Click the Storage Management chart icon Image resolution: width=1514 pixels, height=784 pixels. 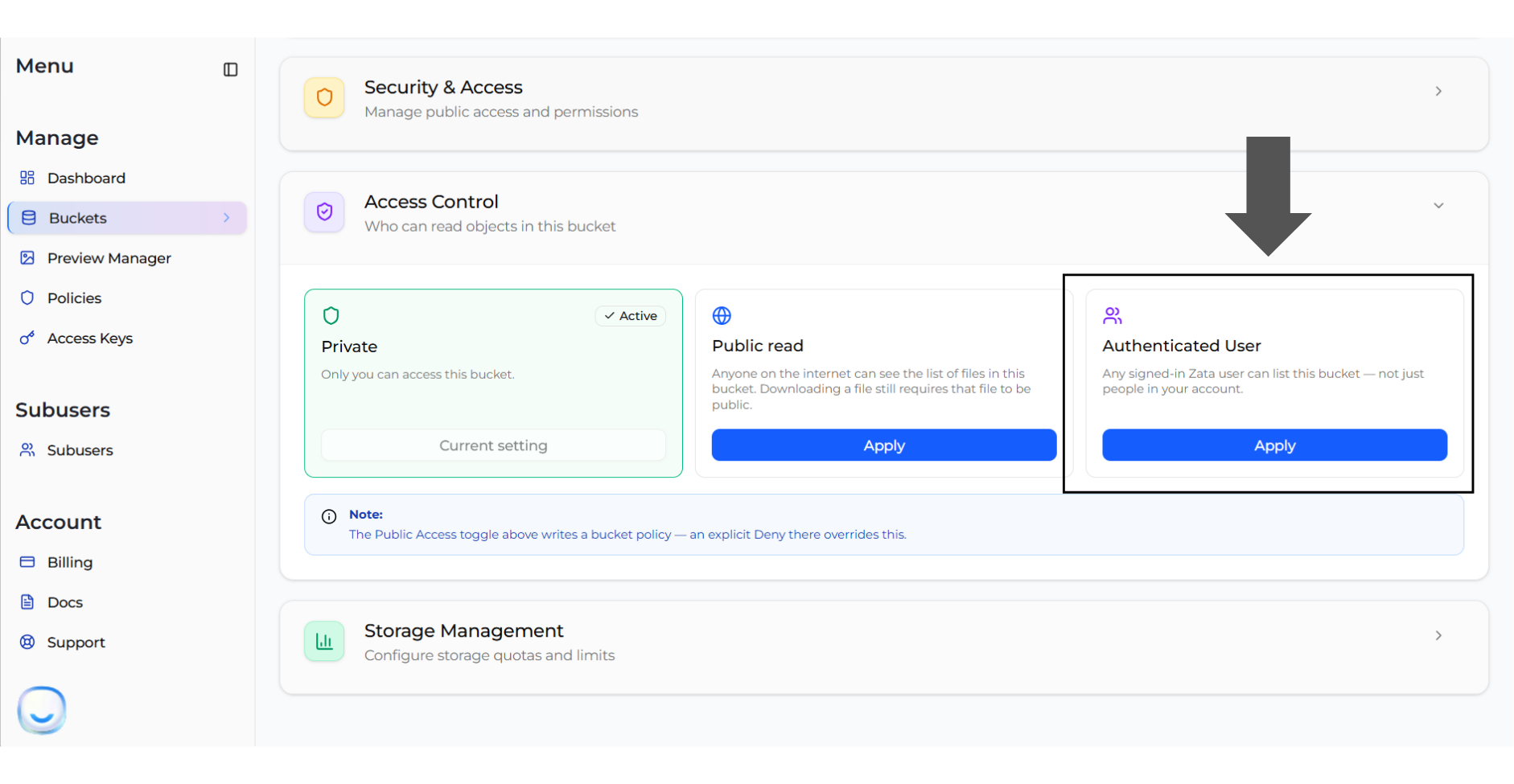pos(324,642)
